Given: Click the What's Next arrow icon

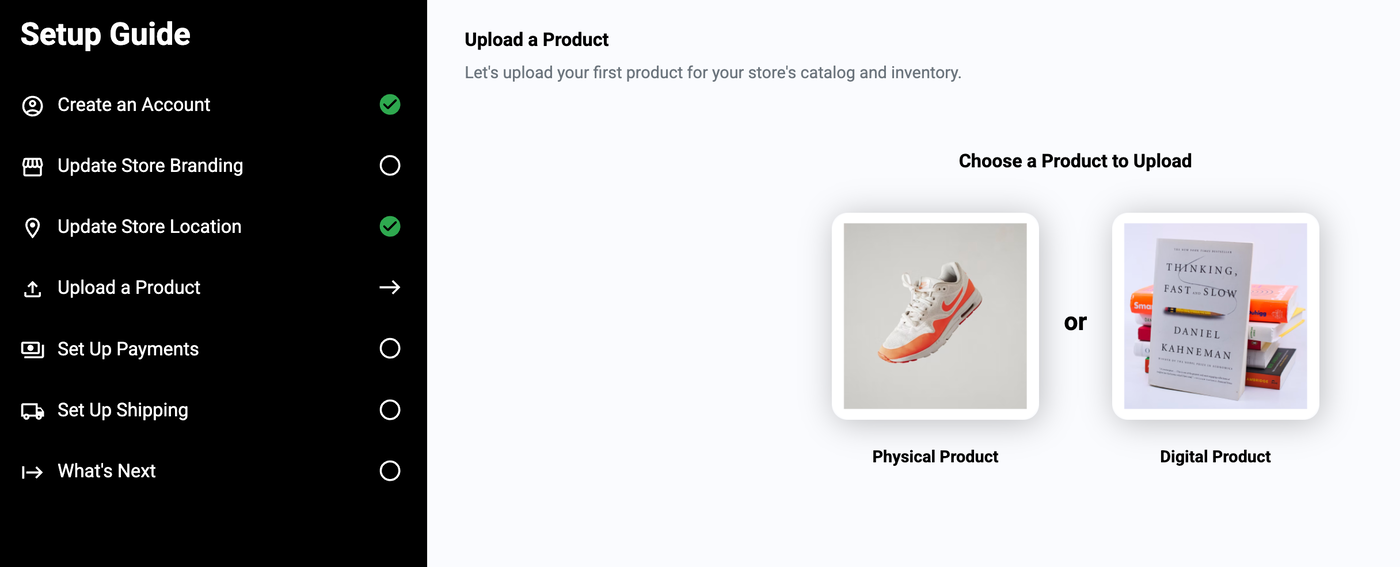Looking at the screenshot, I should click(x=33, y=472).
